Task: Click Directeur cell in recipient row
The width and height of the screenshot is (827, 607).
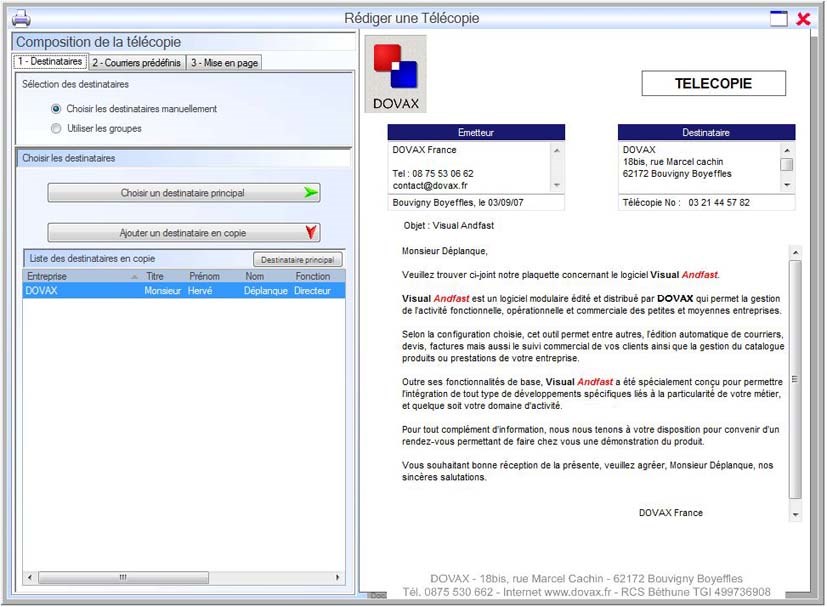Action: coord(312,291)
